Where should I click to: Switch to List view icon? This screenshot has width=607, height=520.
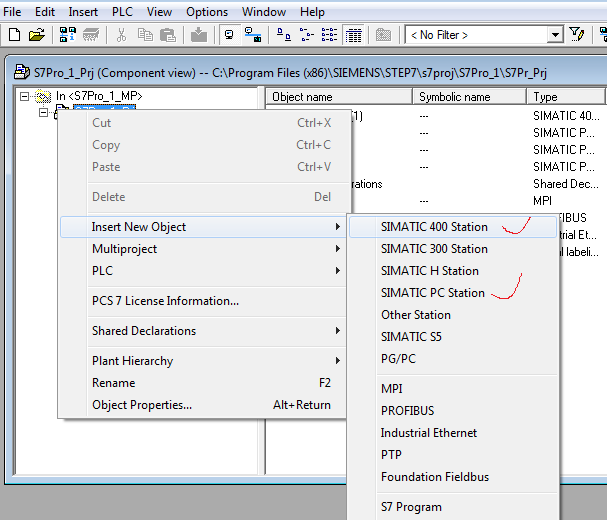point(330,35)
